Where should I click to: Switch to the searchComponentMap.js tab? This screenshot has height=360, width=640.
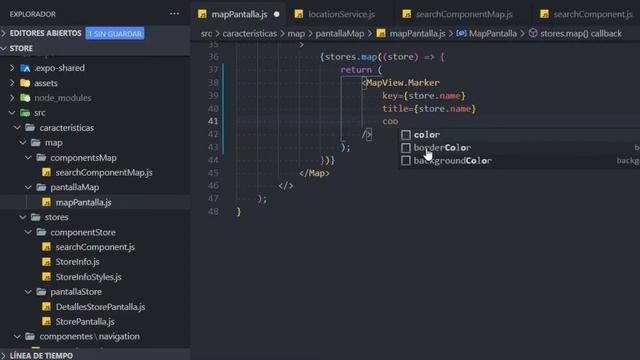pos(464,14)
